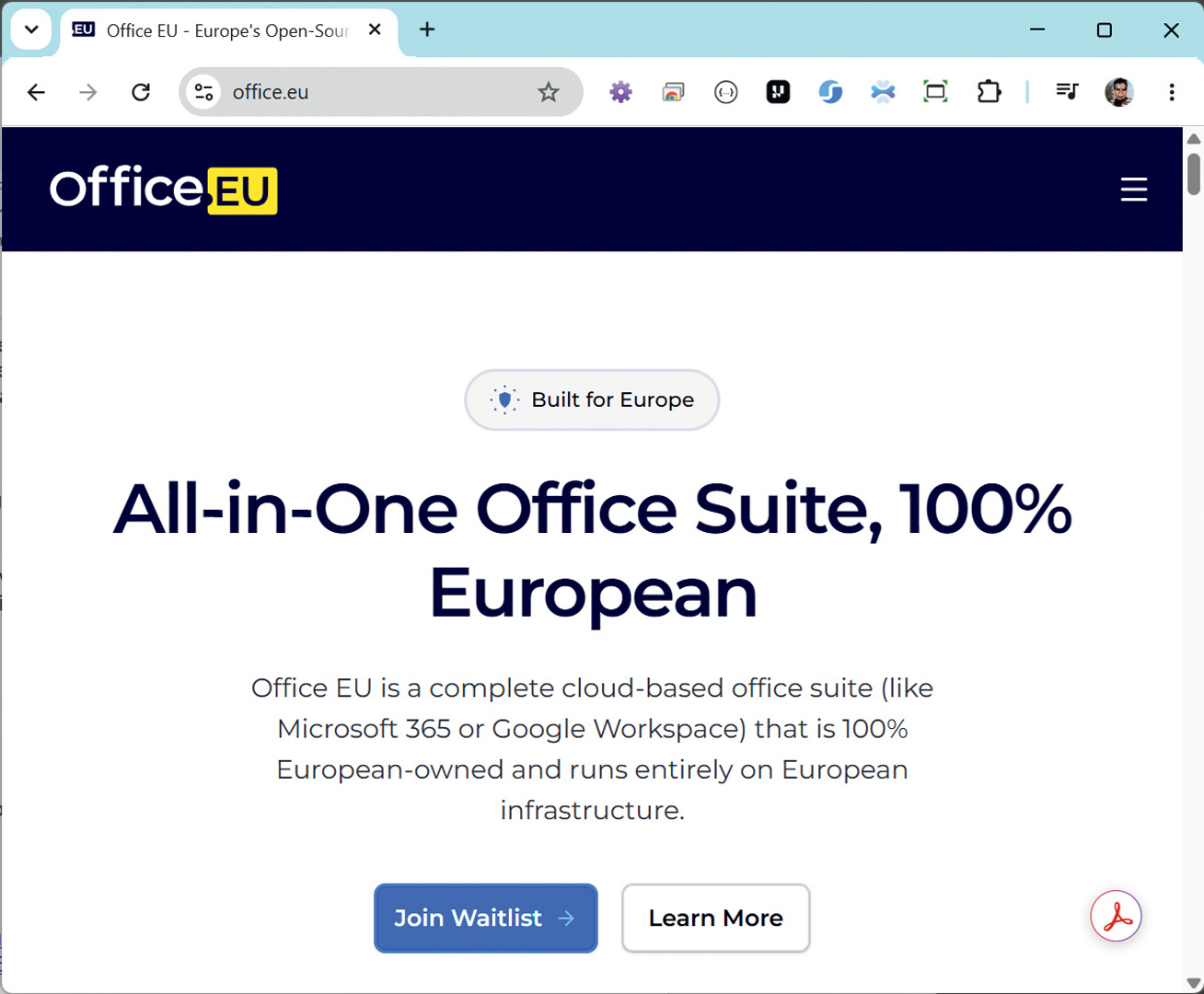Click the vertical scrollbar thumb
Screen dimensions: 1204x994
coord(1194,174)
